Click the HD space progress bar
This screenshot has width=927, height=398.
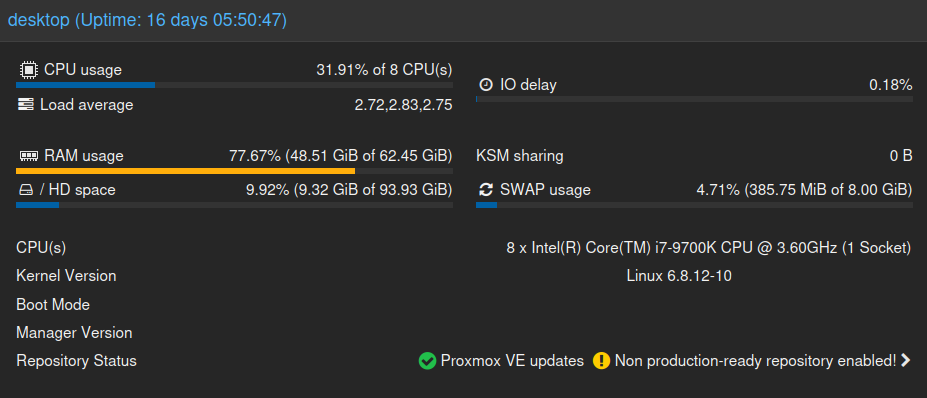click(x=234, y=205)
